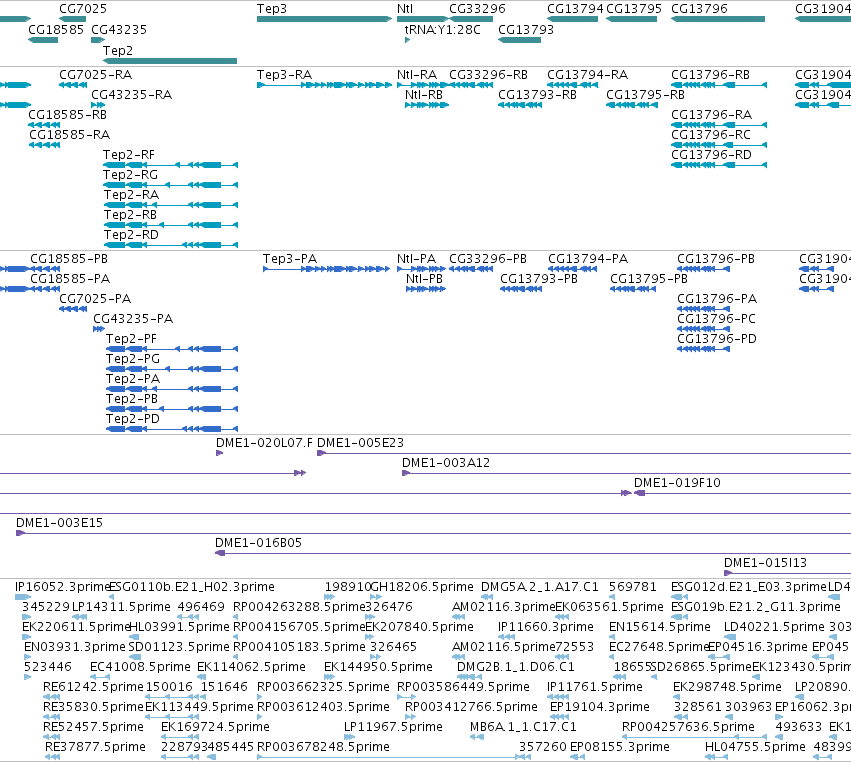Select protein Tep3-PA

[290, 258]
